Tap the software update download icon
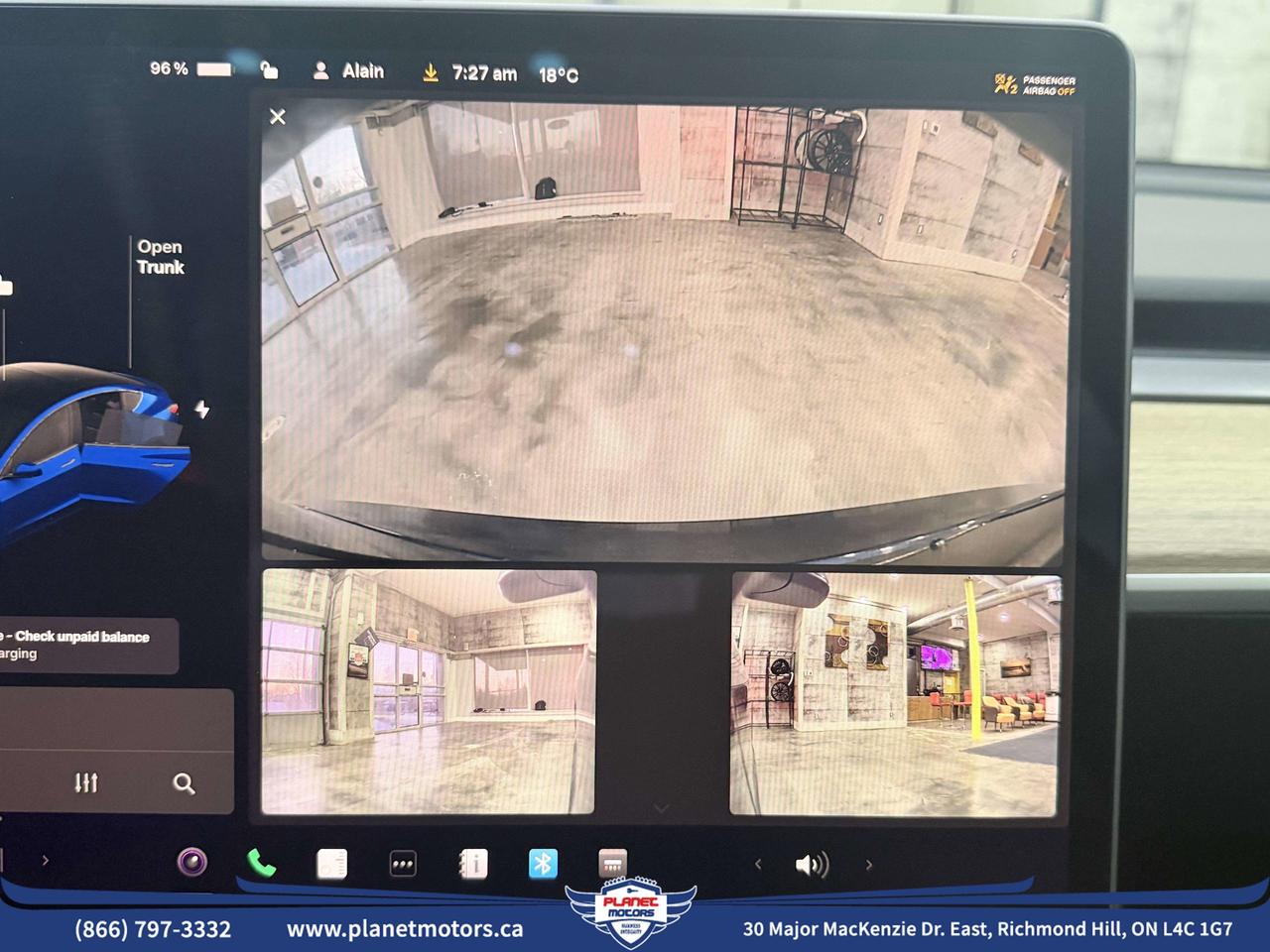 coord(430,71)
